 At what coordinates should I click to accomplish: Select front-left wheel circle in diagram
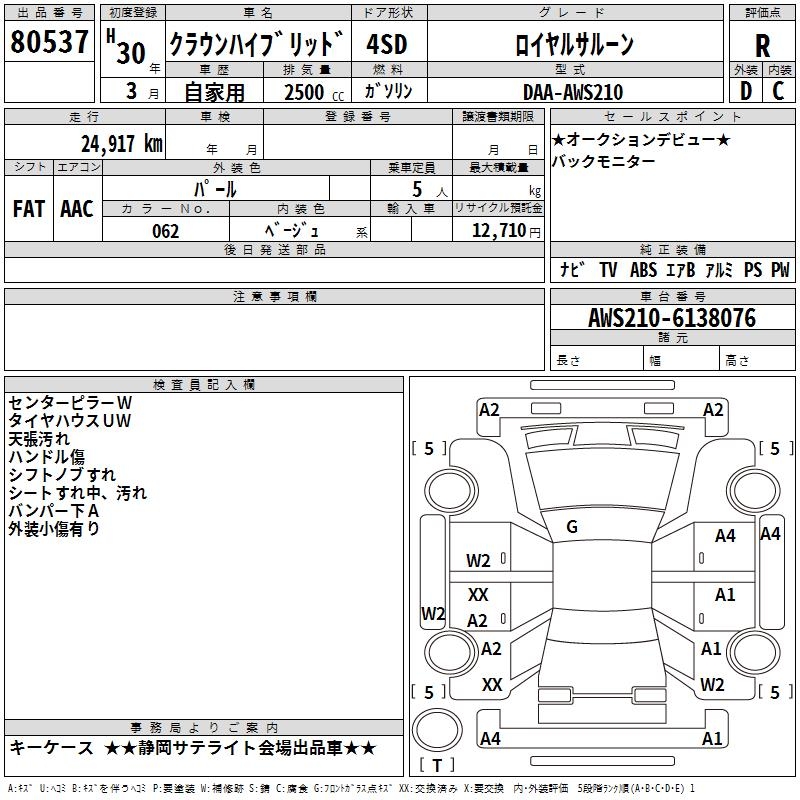pos(451,490)
